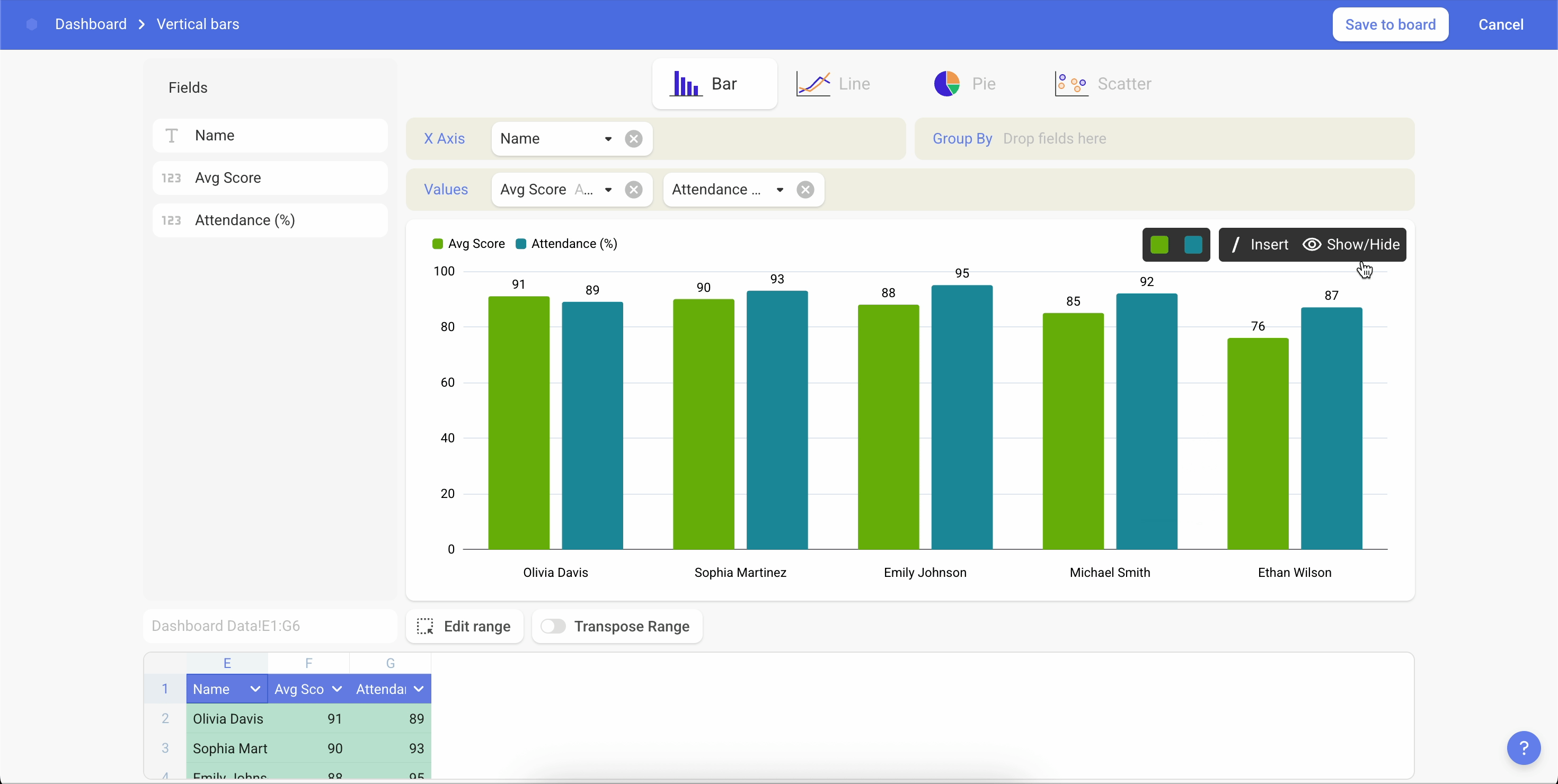Click Save to board button
The image size is (1558, 784).
tap(1390, 25)
